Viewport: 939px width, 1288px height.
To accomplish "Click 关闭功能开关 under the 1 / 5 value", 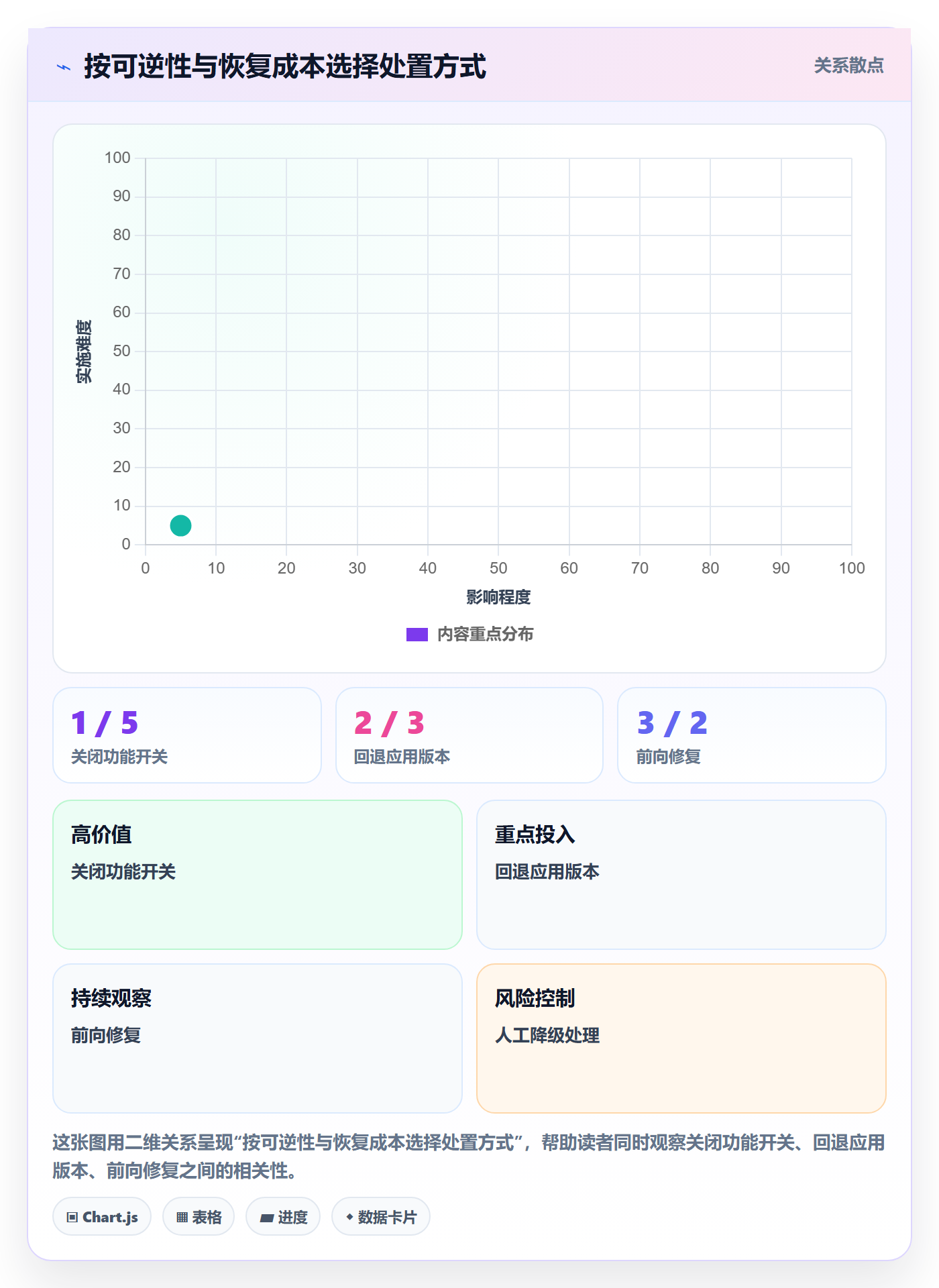I will [x=119, y=757].
